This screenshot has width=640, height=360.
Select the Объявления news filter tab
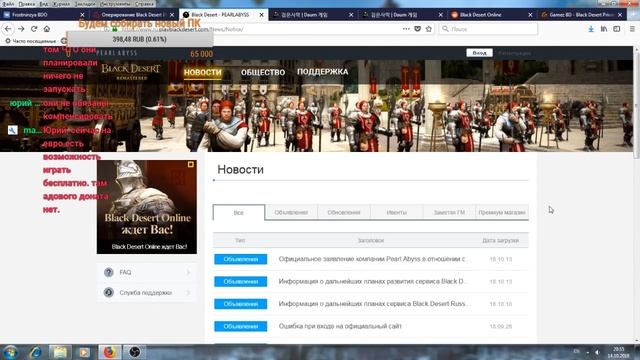(x=291, y=213)
